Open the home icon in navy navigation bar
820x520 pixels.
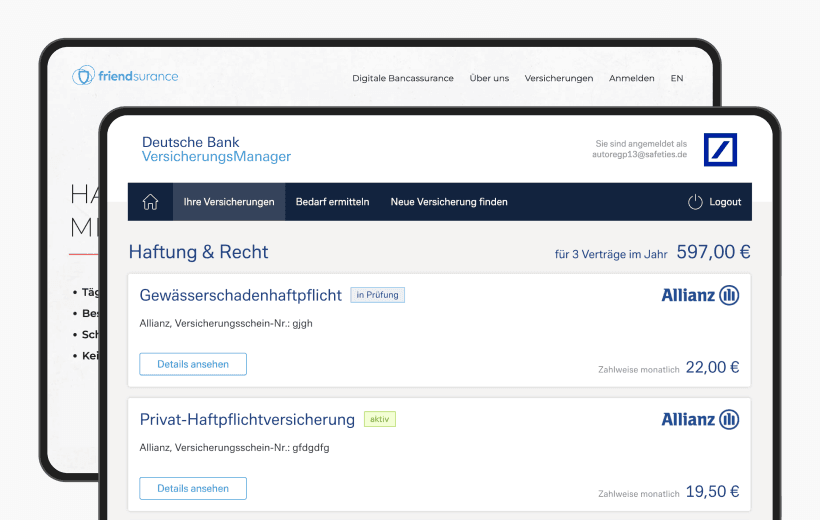(151, 202)
